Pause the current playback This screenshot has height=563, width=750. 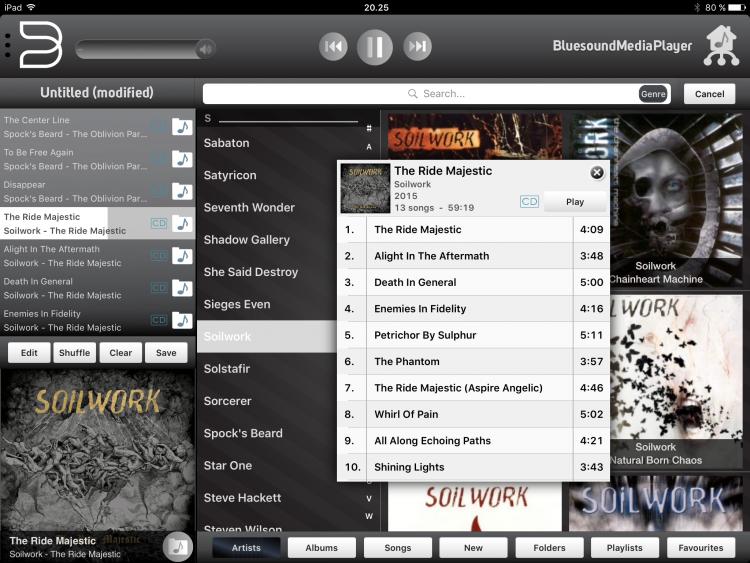point(375,46)
